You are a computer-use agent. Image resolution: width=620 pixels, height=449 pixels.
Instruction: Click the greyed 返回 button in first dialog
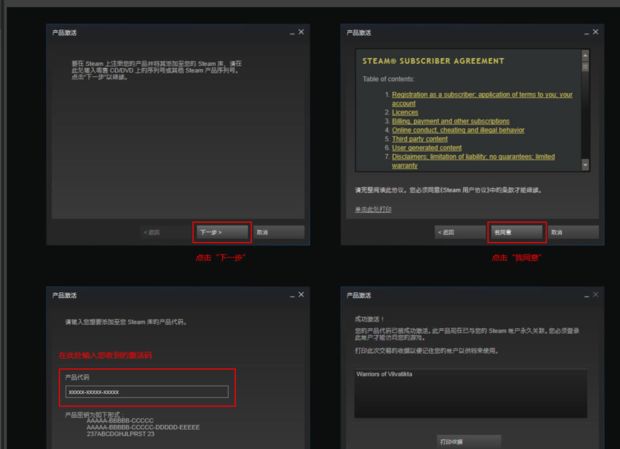click(166, 232)
